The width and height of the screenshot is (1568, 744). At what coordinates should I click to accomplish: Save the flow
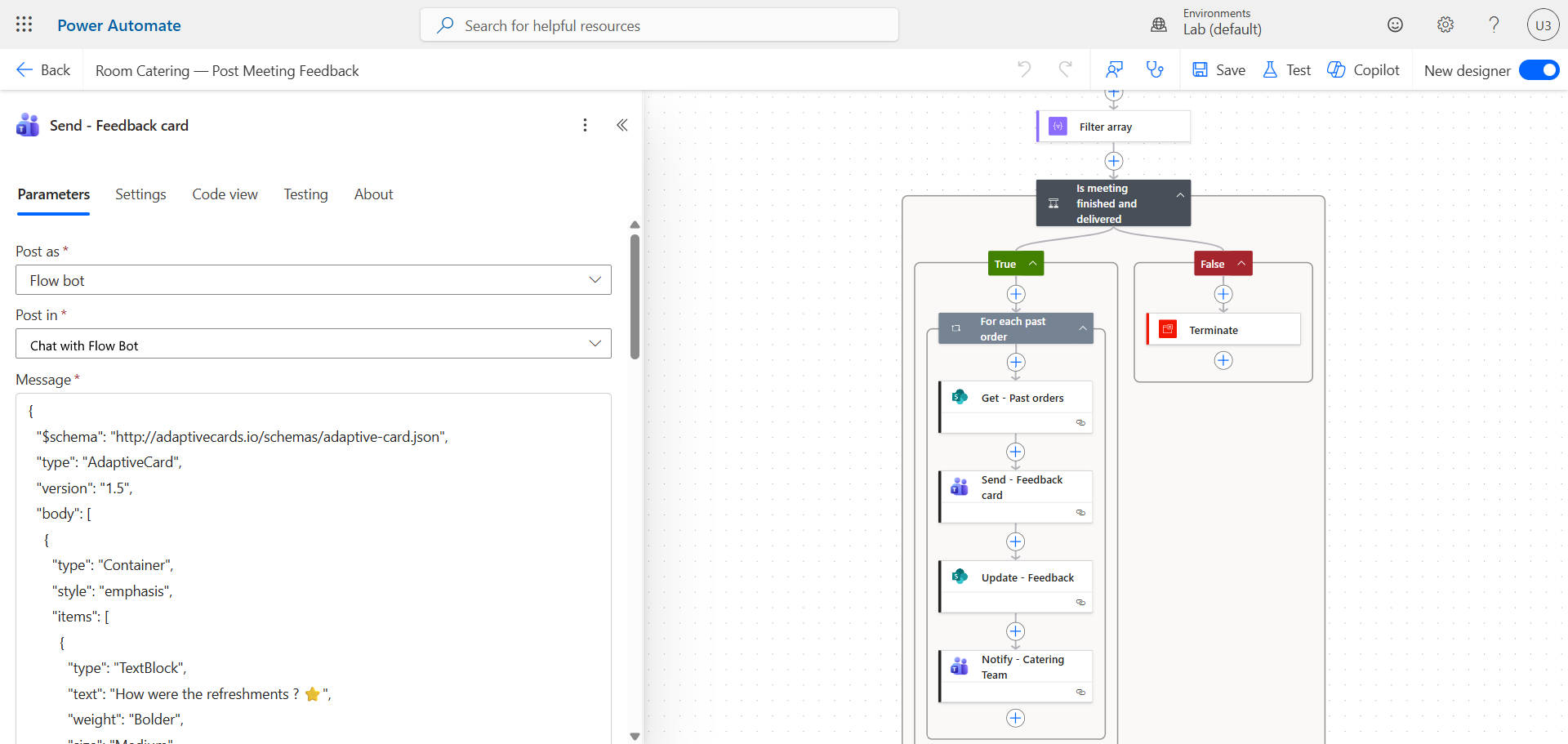1218,70
